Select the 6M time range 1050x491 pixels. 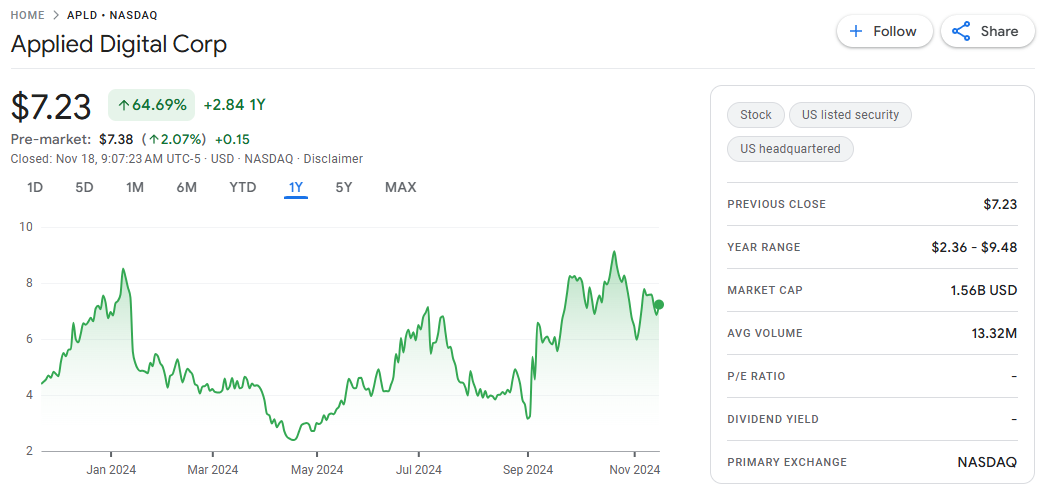[x=186, y=187]
